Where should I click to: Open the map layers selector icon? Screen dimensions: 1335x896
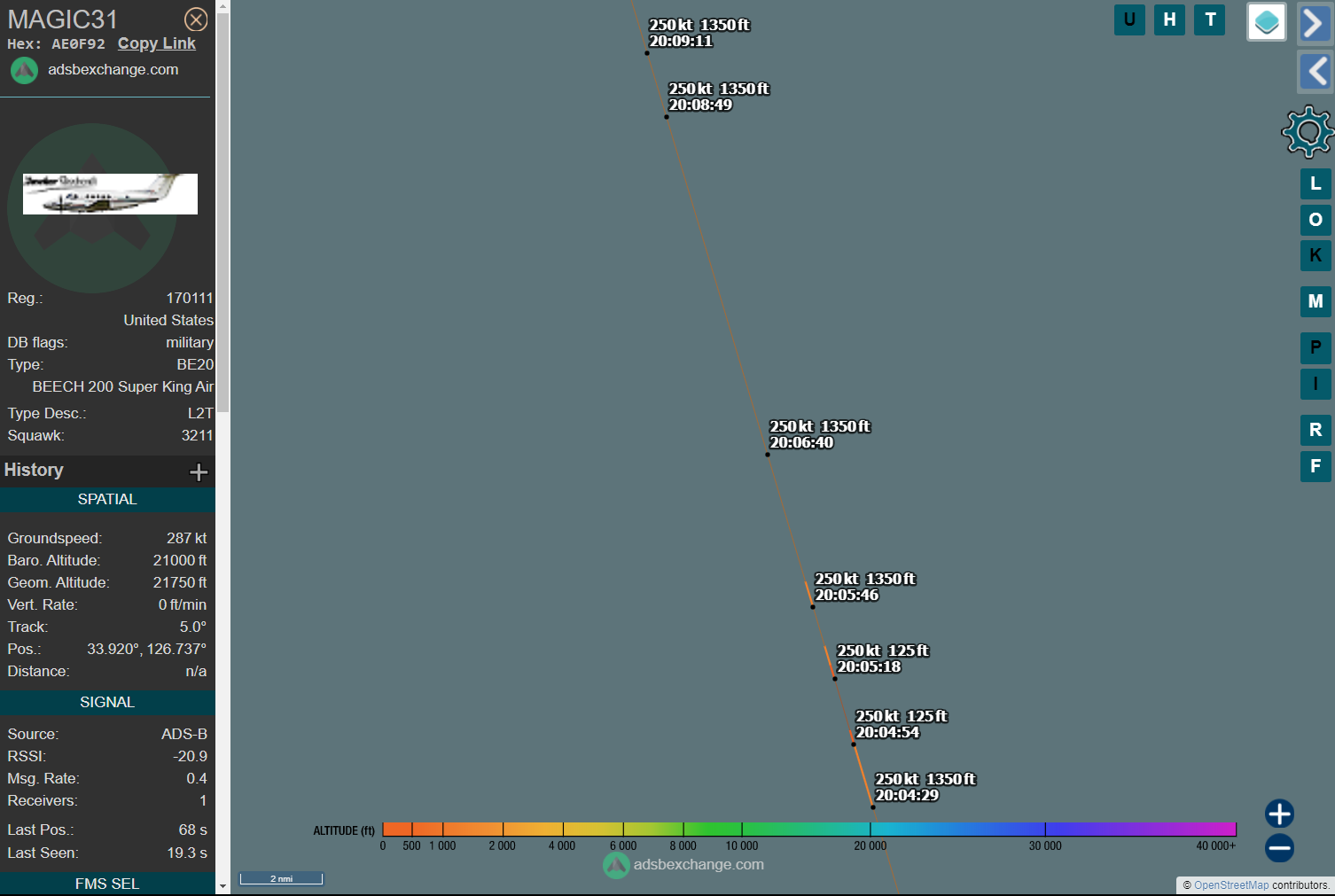(x=1267, y=21)
